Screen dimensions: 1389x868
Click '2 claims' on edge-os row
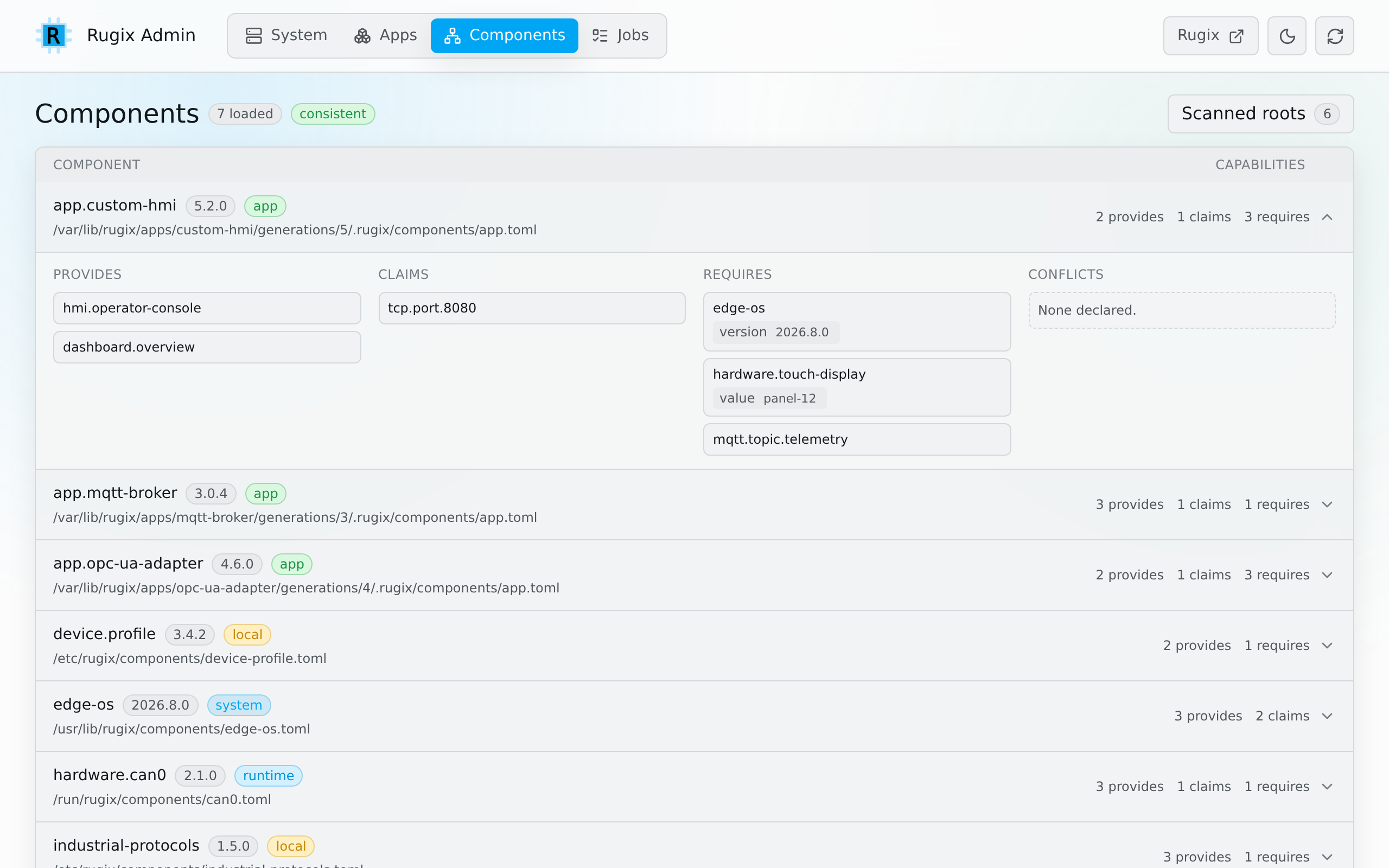pos(1282,717)
